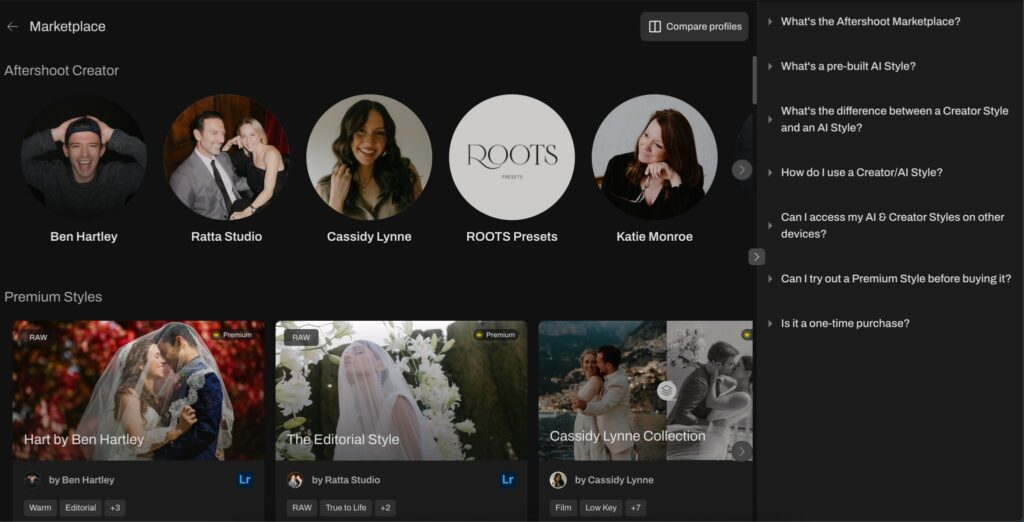
Task: Click the main content vertical scrollbar
Action: pos(755,80)
